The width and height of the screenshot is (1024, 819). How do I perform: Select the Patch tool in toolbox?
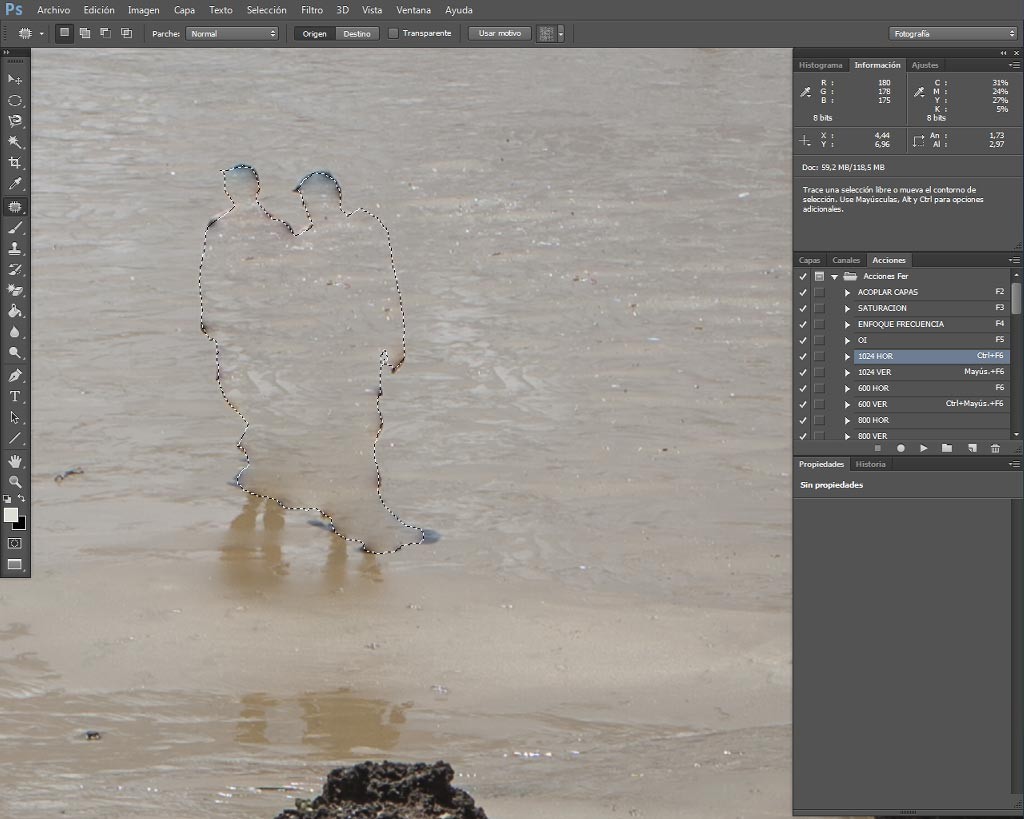14,206
